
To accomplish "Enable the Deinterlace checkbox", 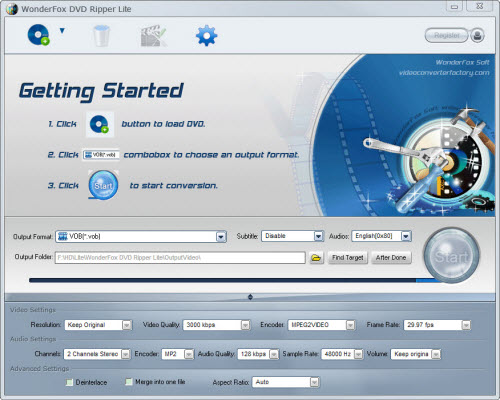I will (69, 382).
